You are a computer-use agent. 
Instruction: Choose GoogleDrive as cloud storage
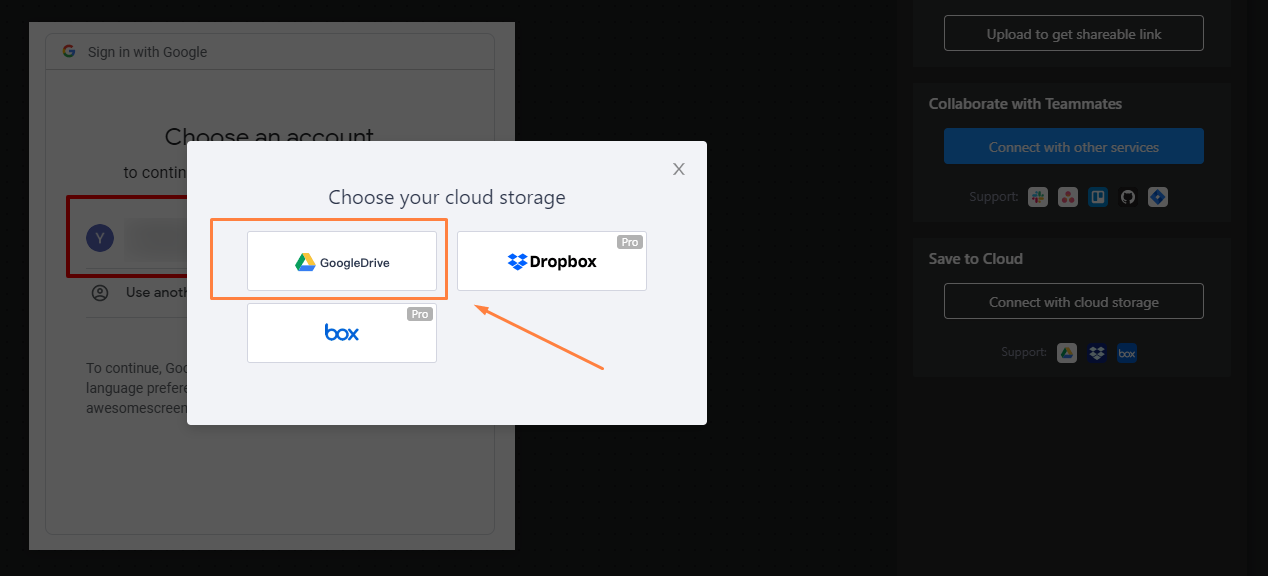coord(342,261)
